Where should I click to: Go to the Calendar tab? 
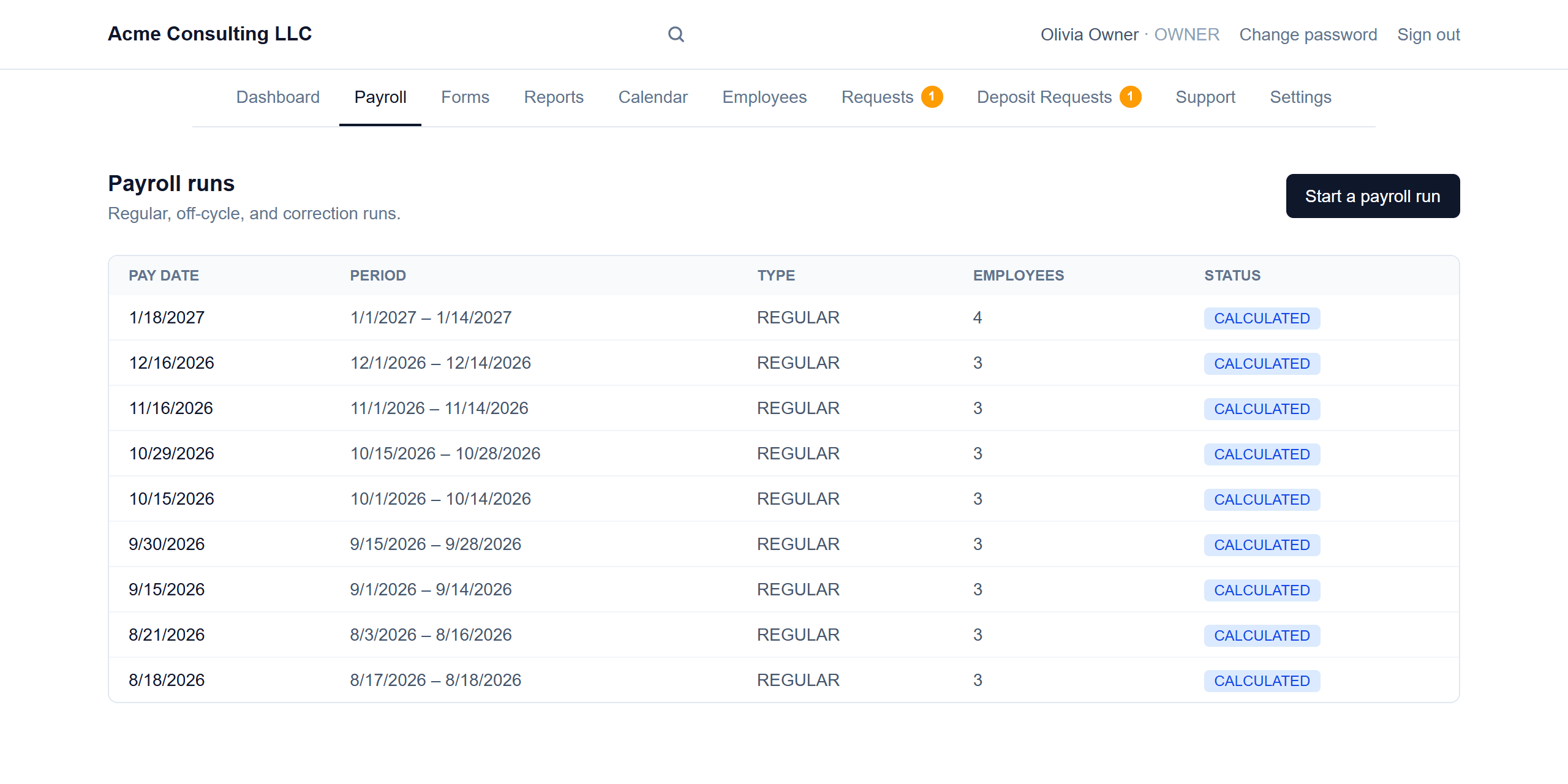tap(653, 97)
